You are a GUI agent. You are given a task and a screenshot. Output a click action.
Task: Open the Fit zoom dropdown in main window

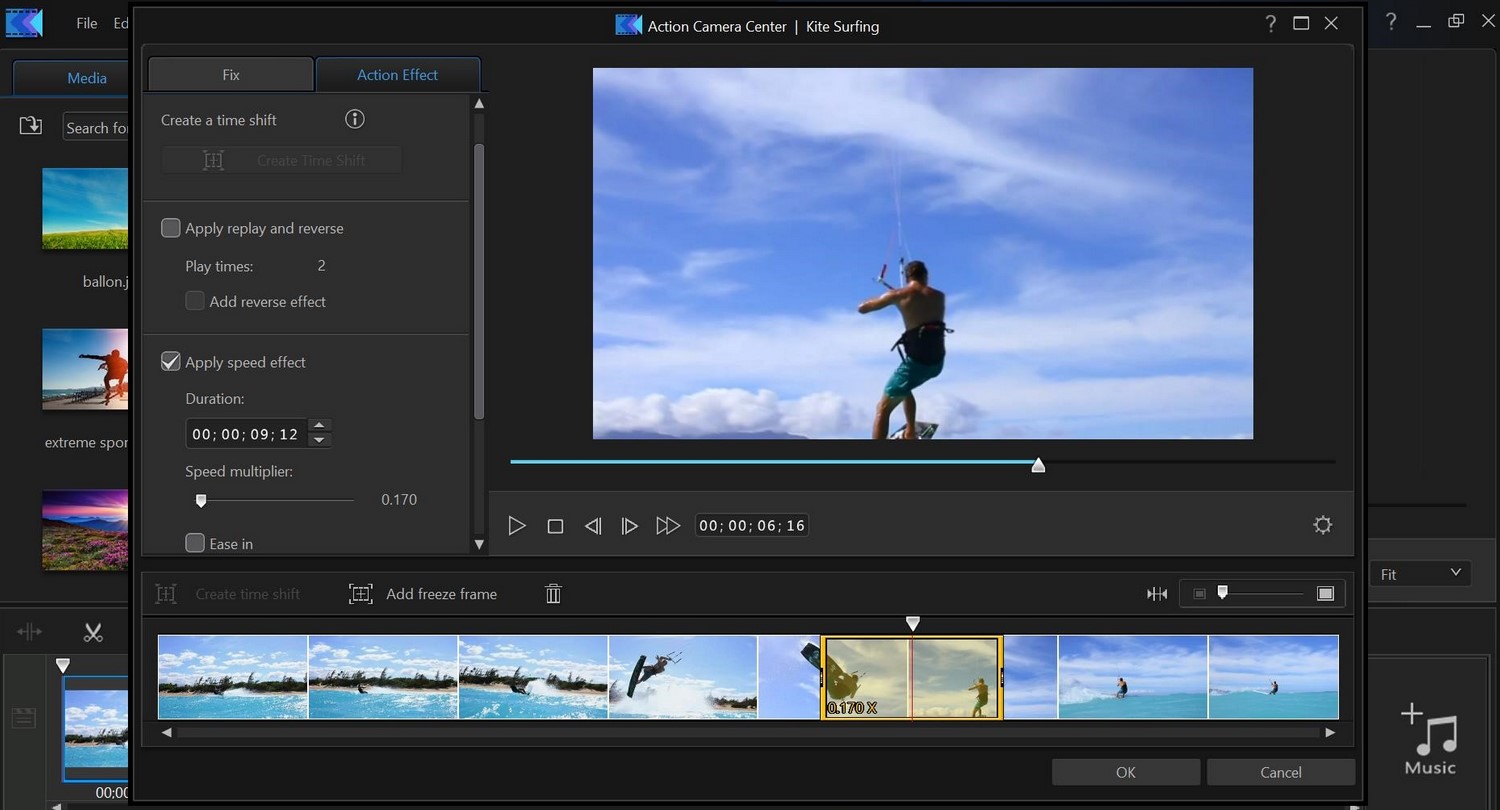coord(1420,574)
